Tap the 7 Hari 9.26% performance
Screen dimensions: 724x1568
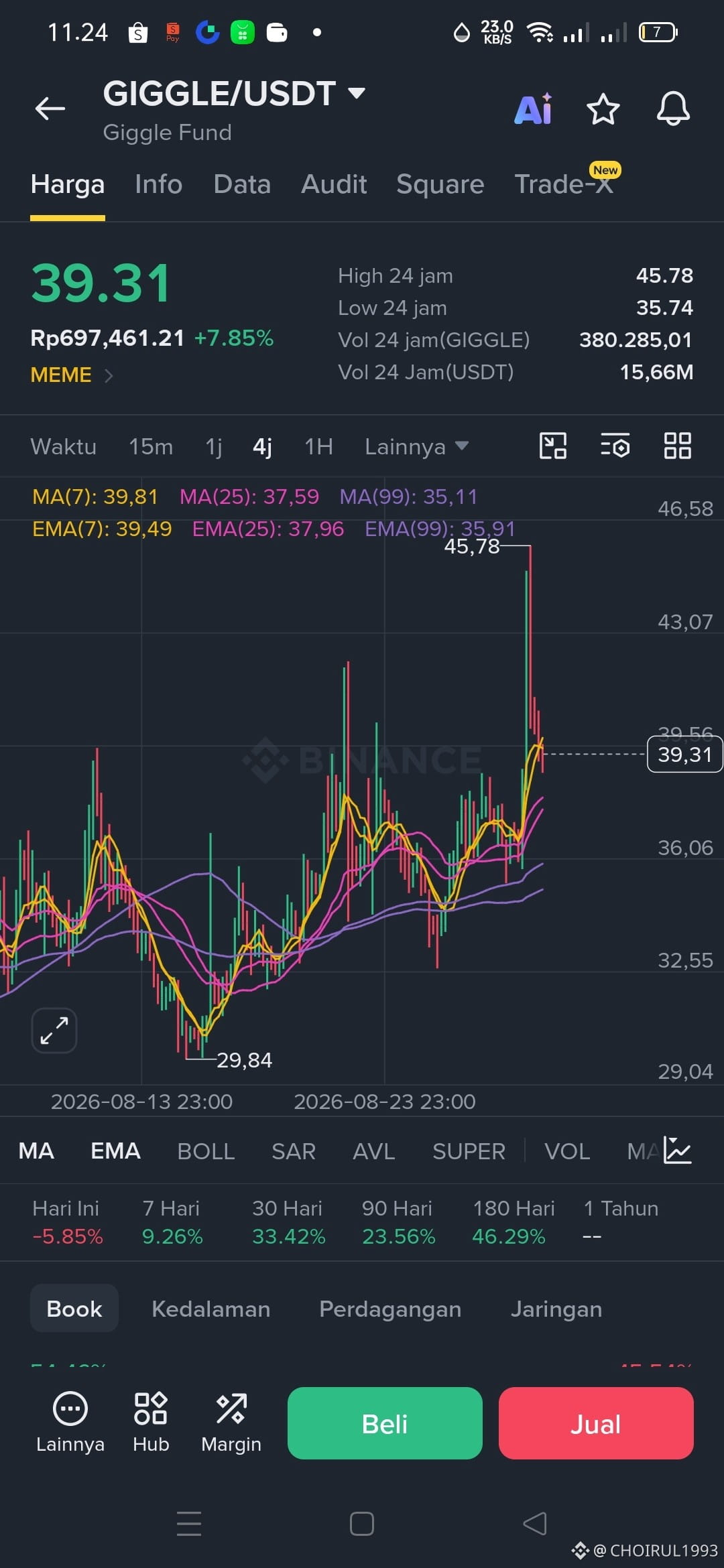pyautogui.click(x=172, y=1222)
